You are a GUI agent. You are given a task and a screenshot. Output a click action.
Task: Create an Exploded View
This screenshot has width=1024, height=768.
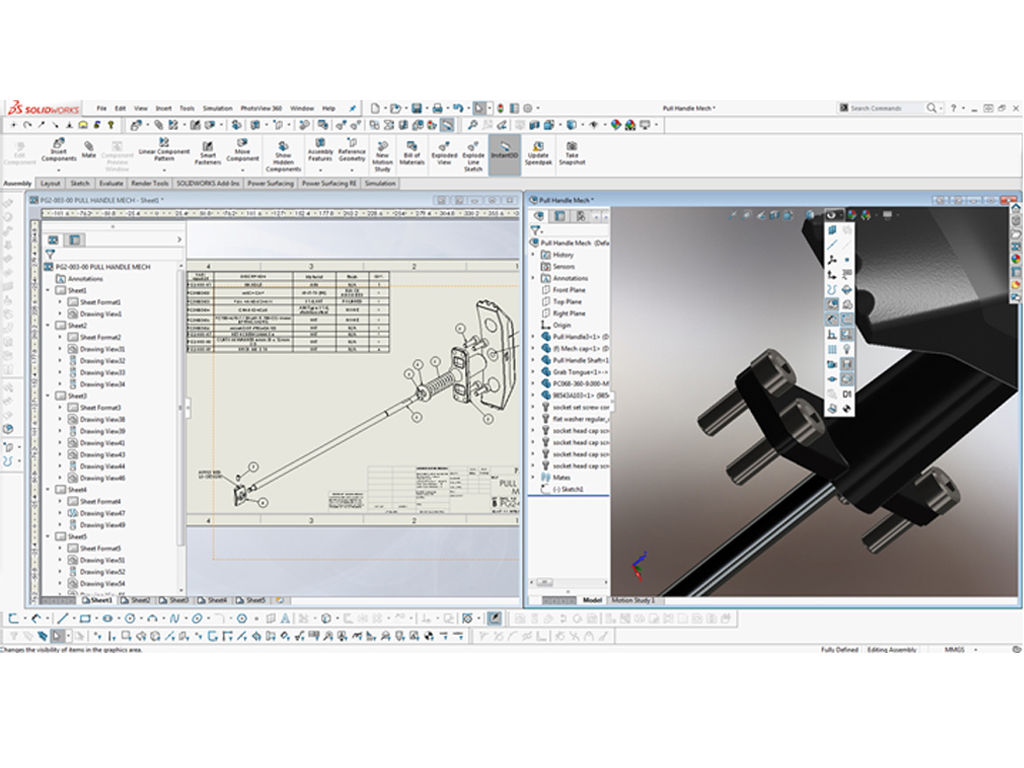(444, 154)
